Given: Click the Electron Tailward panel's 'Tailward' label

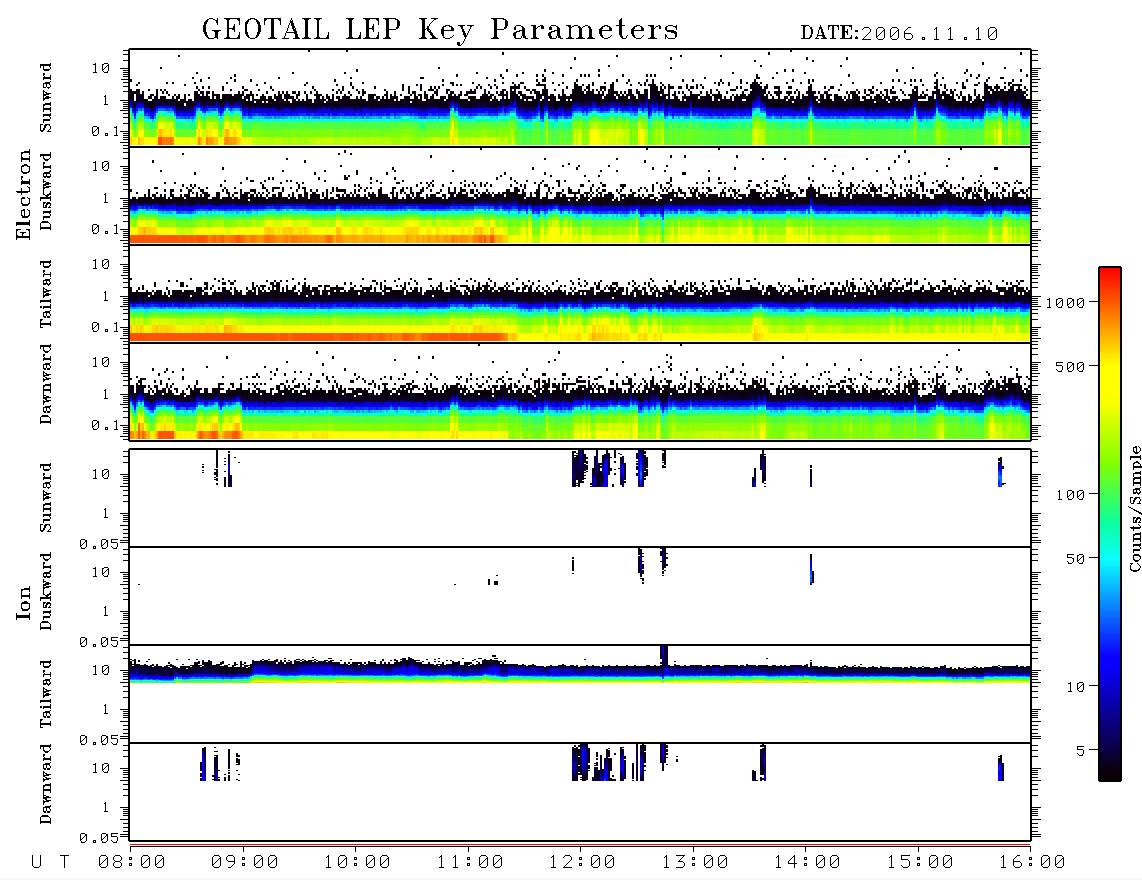Looking at the screenshot, I should tap(46, 294).
